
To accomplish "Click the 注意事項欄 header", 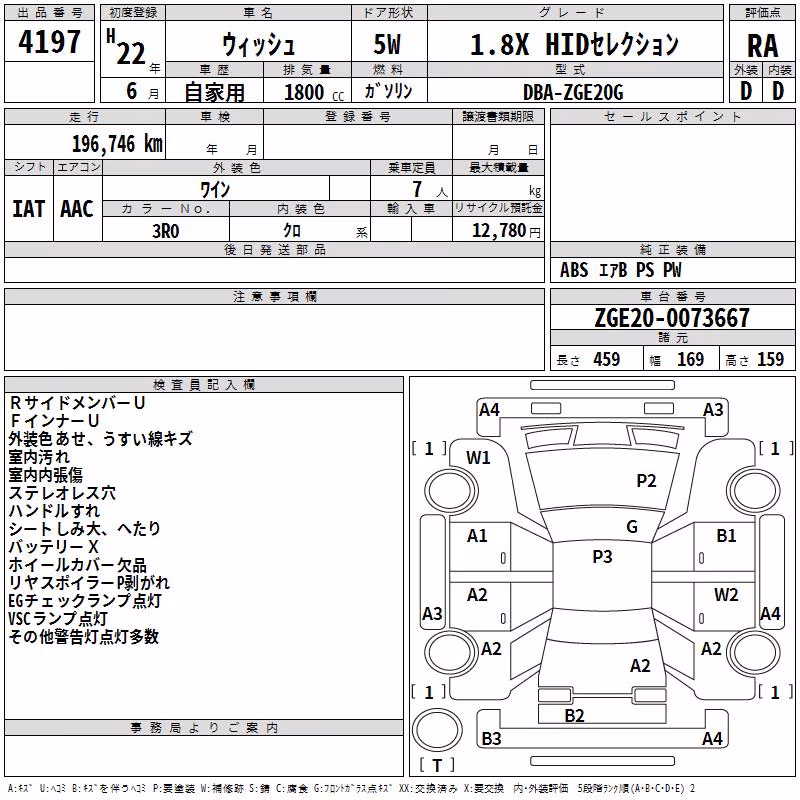I will click(274, 296).
